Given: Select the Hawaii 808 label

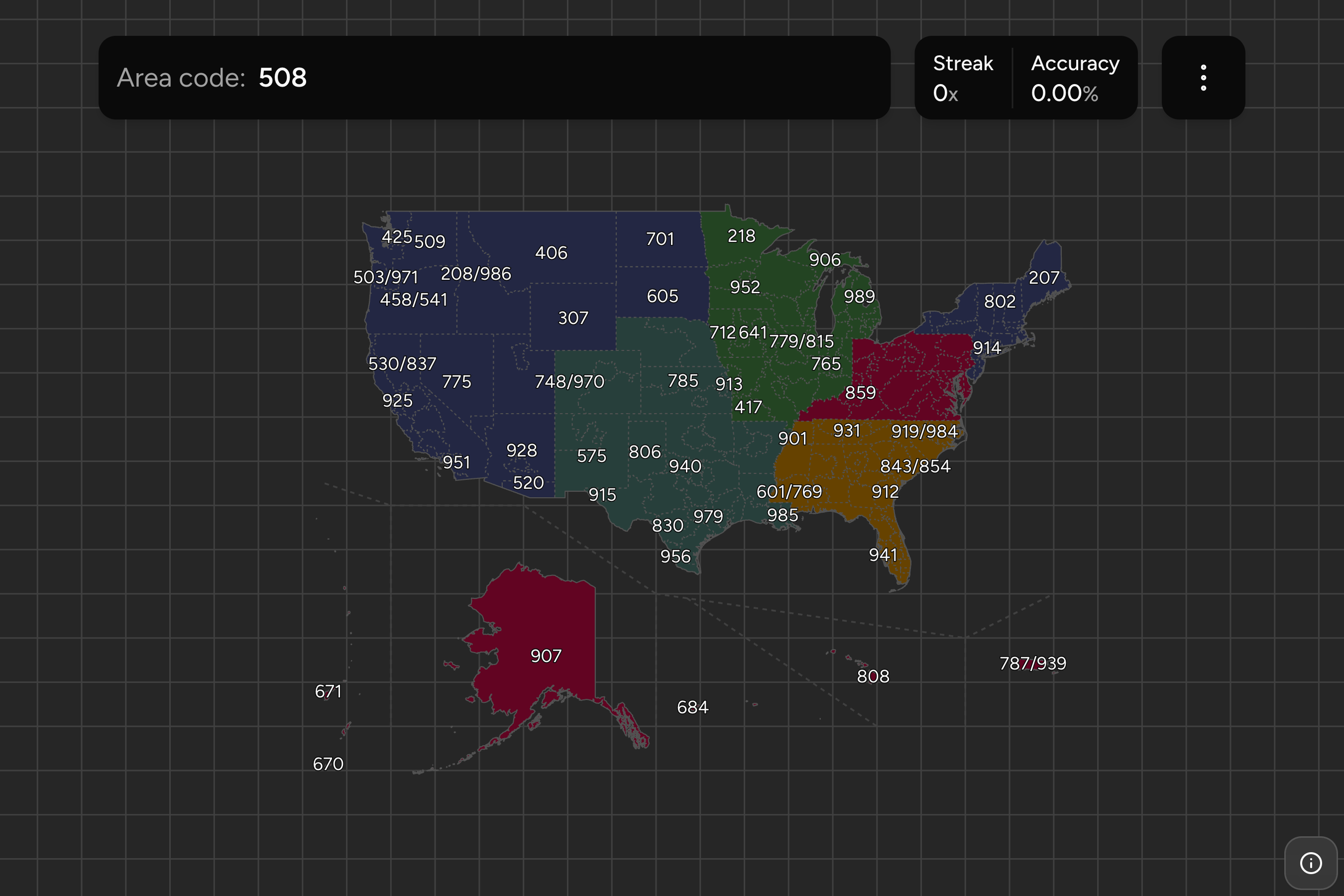Looking at the screenshot, I should tap(873, 676).
